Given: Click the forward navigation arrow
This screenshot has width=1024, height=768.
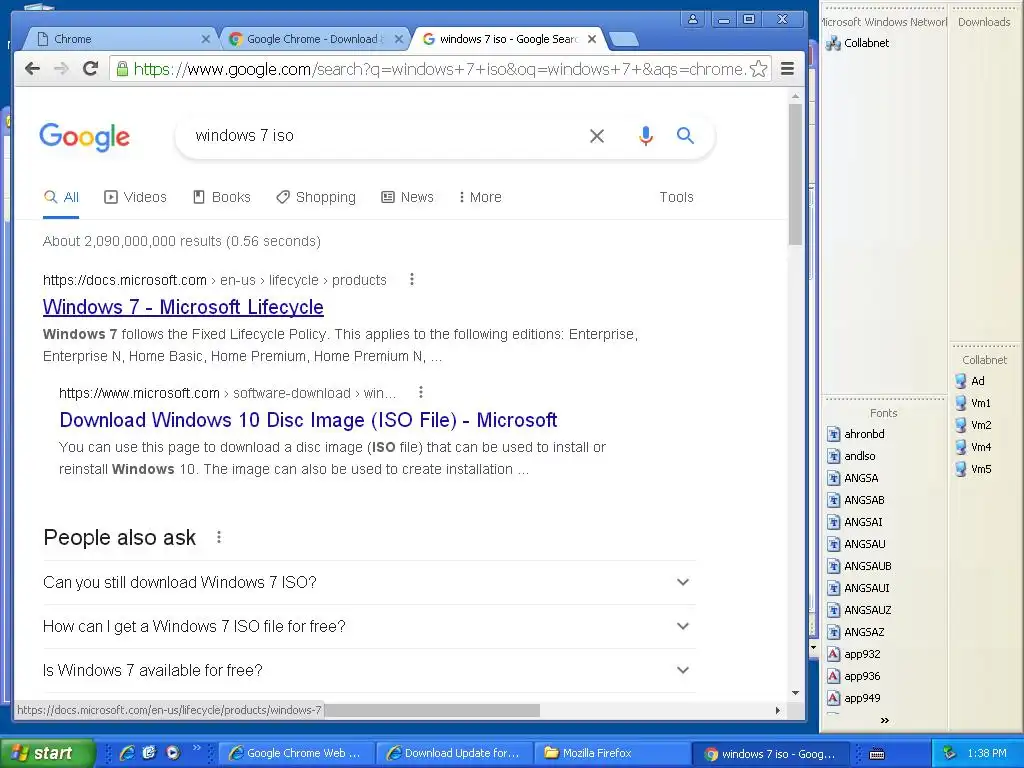Looking at the screenshot, I should tap(61, 68).
